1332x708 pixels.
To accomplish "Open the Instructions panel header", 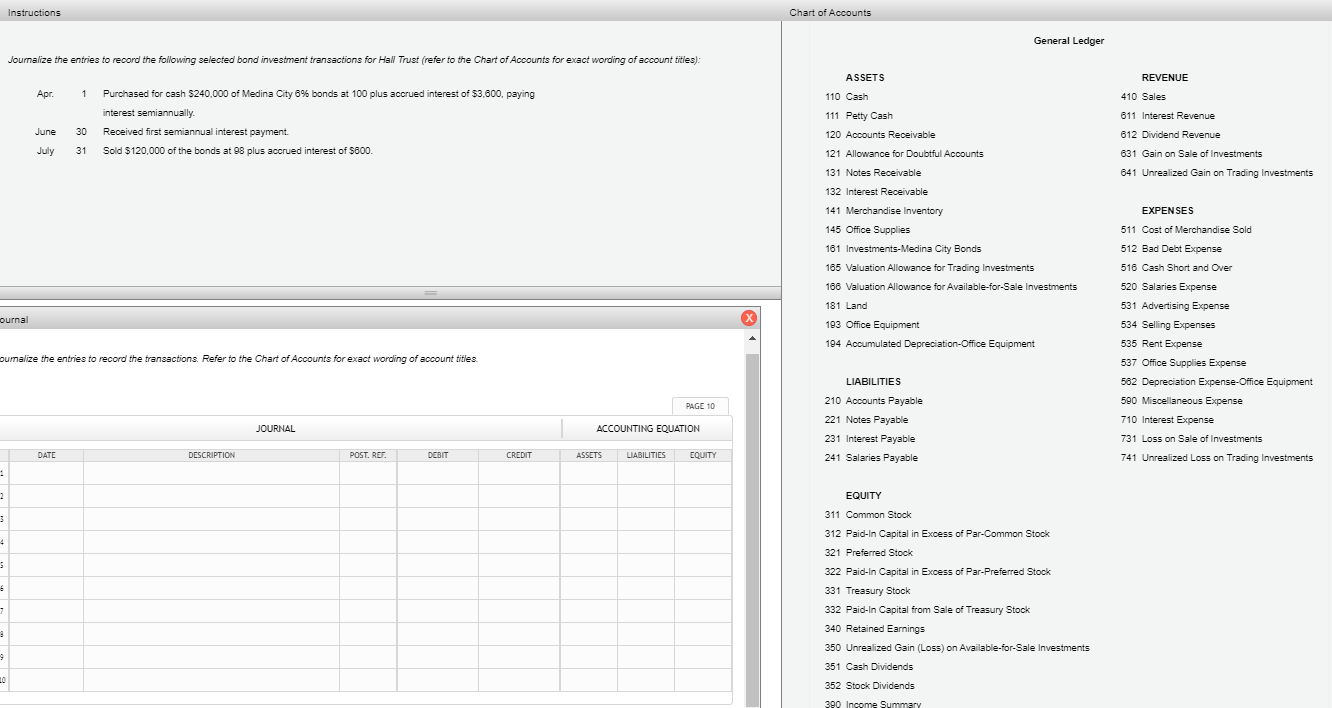I will [390, 12].
